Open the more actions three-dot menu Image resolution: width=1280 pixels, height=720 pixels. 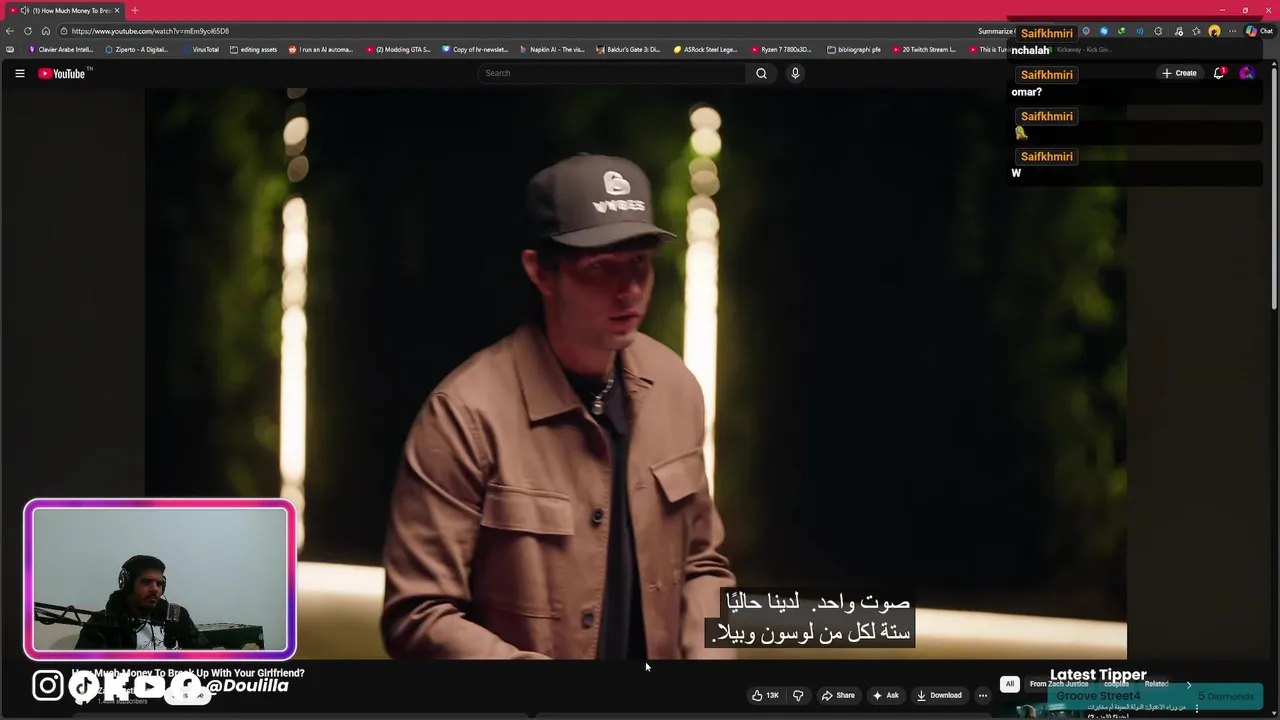point(983,695)
